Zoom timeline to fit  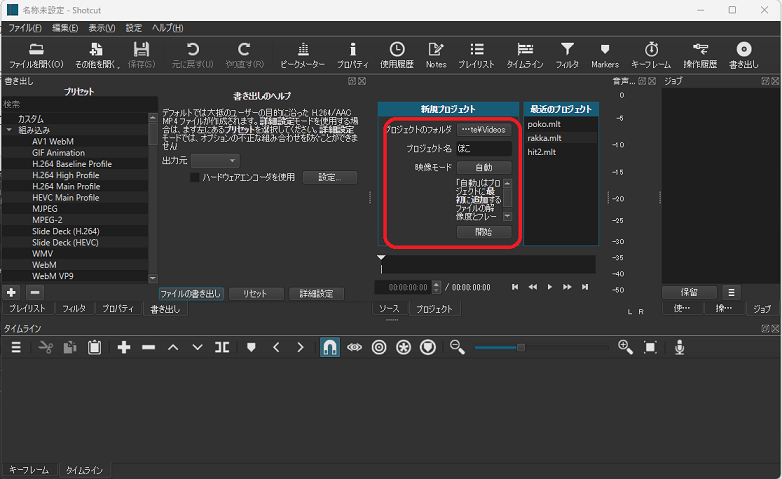point(650,347)
